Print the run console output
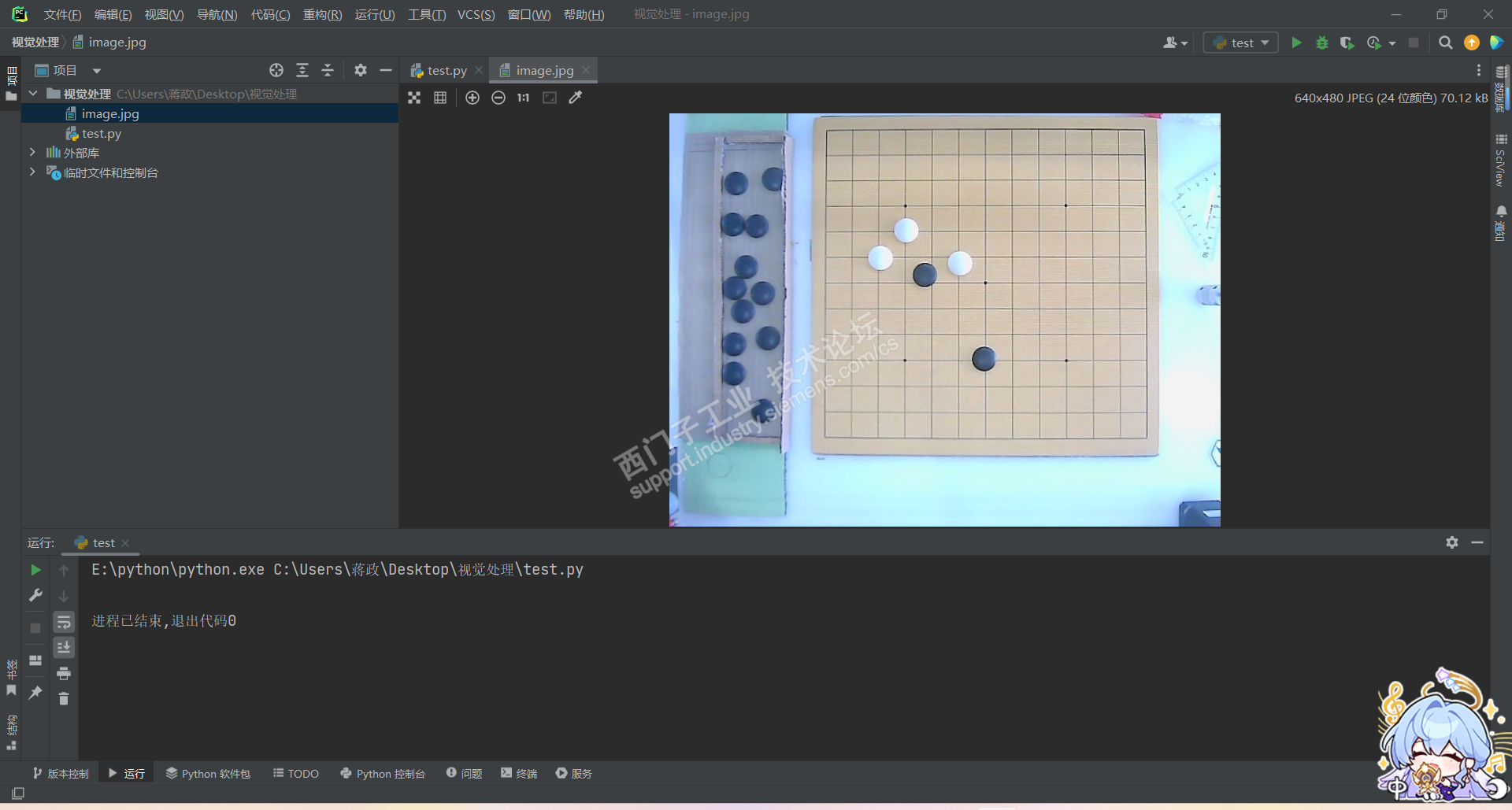This screenshot has height=810, width=1512. 64,673
